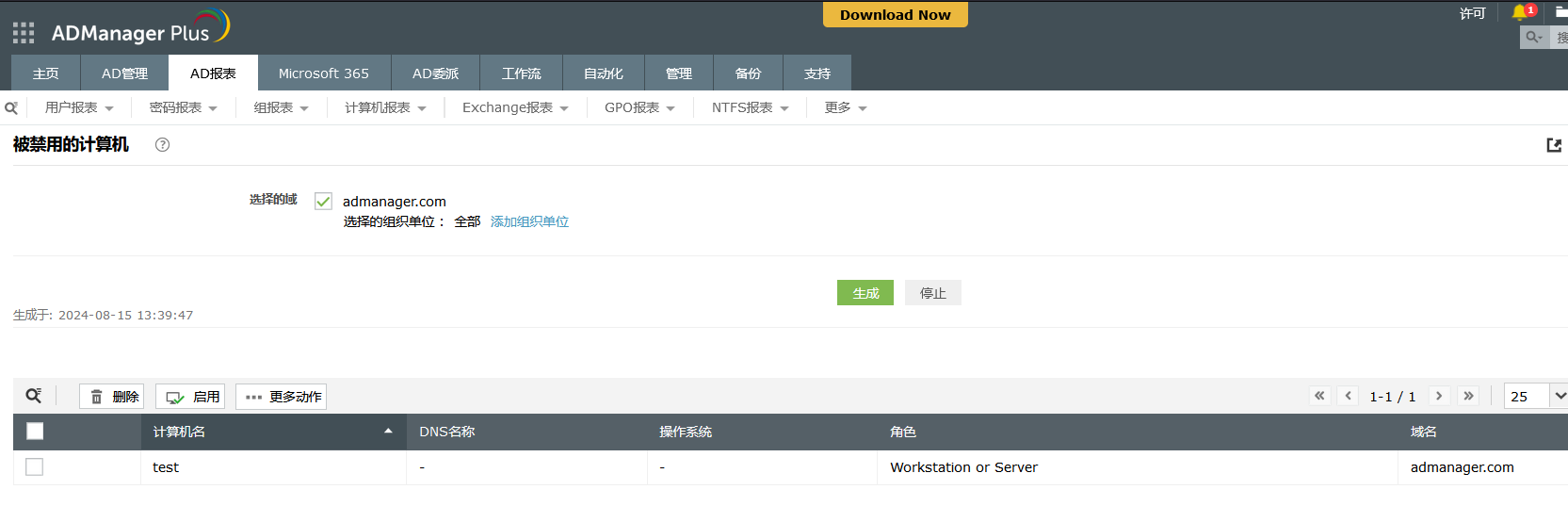
Task: Open the 更多动作 button
Action: pos(282,397)
